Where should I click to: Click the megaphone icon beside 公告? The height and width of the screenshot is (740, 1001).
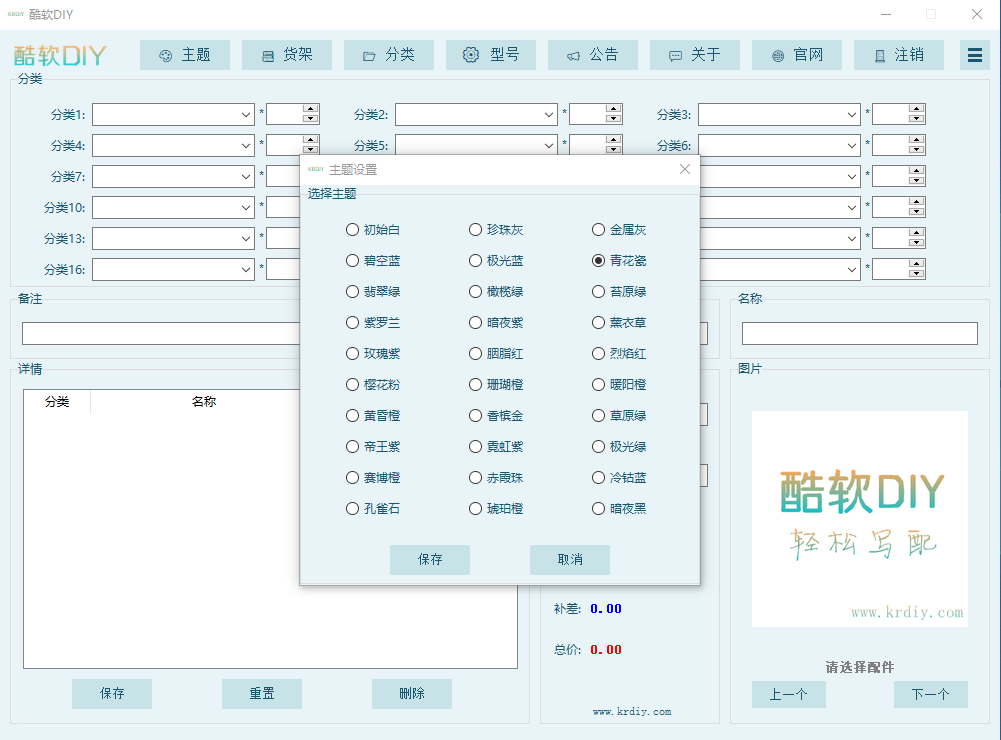573,56
